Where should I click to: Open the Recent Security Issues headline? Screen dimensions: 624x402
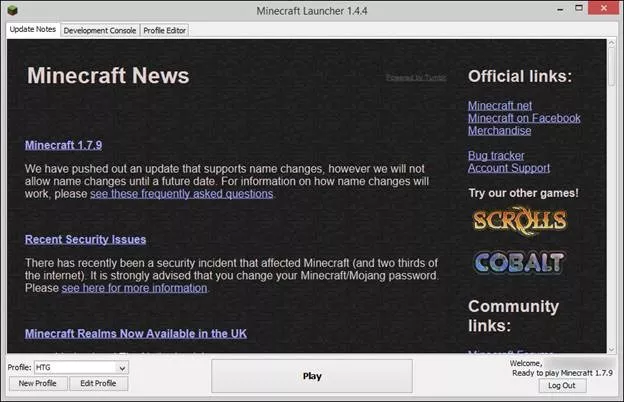[x=85, y=240]
